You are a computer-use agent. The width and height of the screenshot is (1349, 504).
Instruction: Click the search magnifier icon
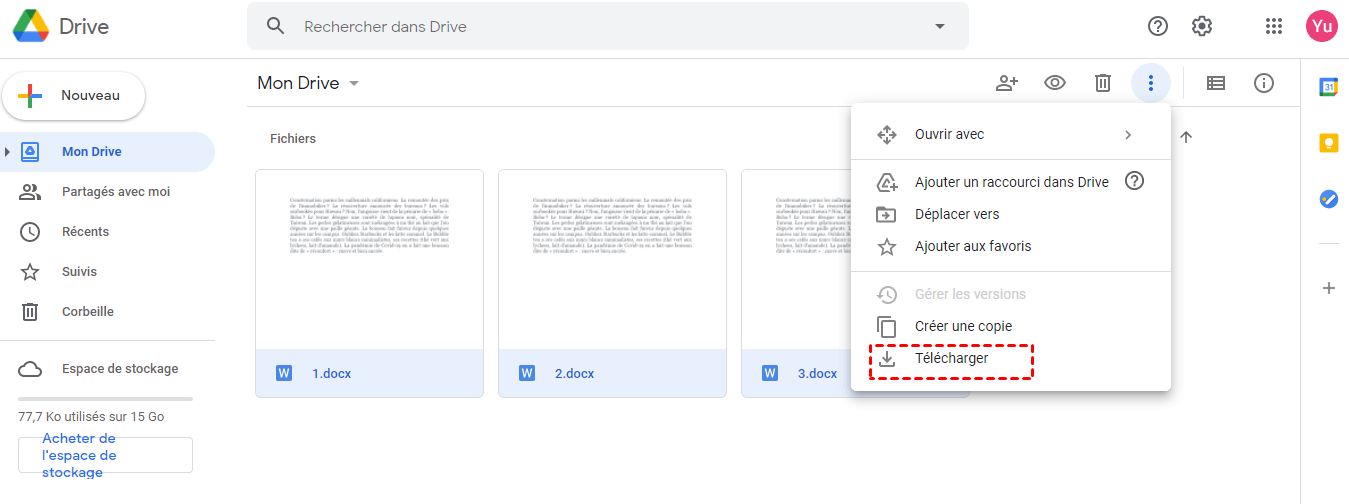(276, 26)
